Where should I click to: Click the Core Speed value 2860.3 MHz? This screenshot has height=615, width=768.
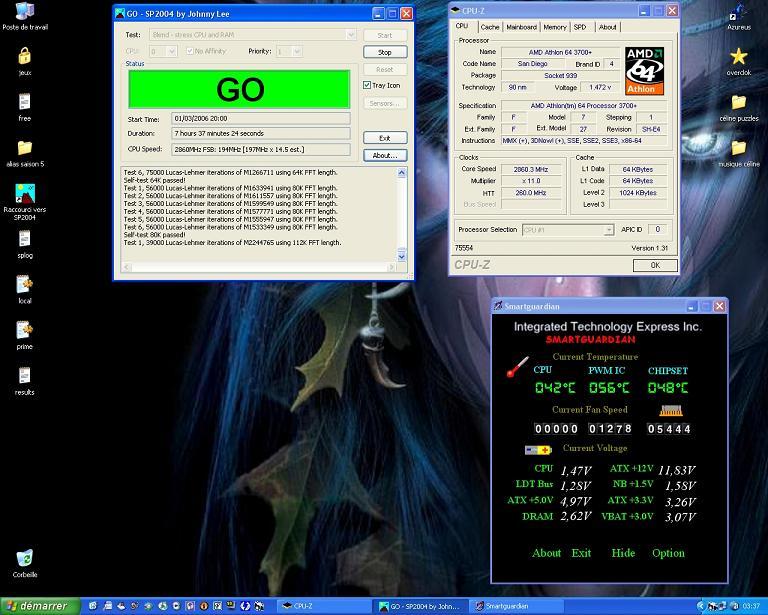pos(530,169)
